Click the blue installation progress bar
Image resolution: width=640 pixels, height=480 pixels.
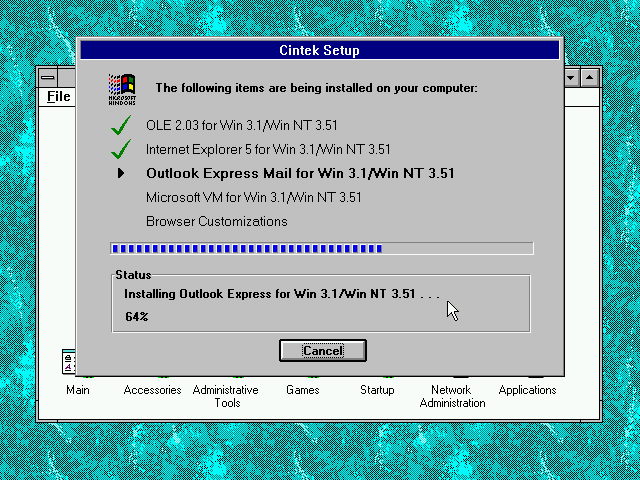pyautogui.click(x=322, y=248)
